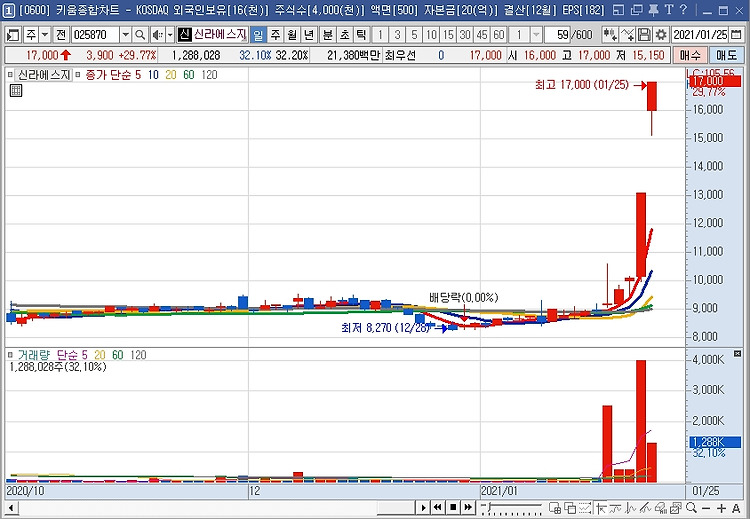The image size is (750, 519).
Task: Click the print chart icon in bottom toolbar
Action: tap(661, 508)
